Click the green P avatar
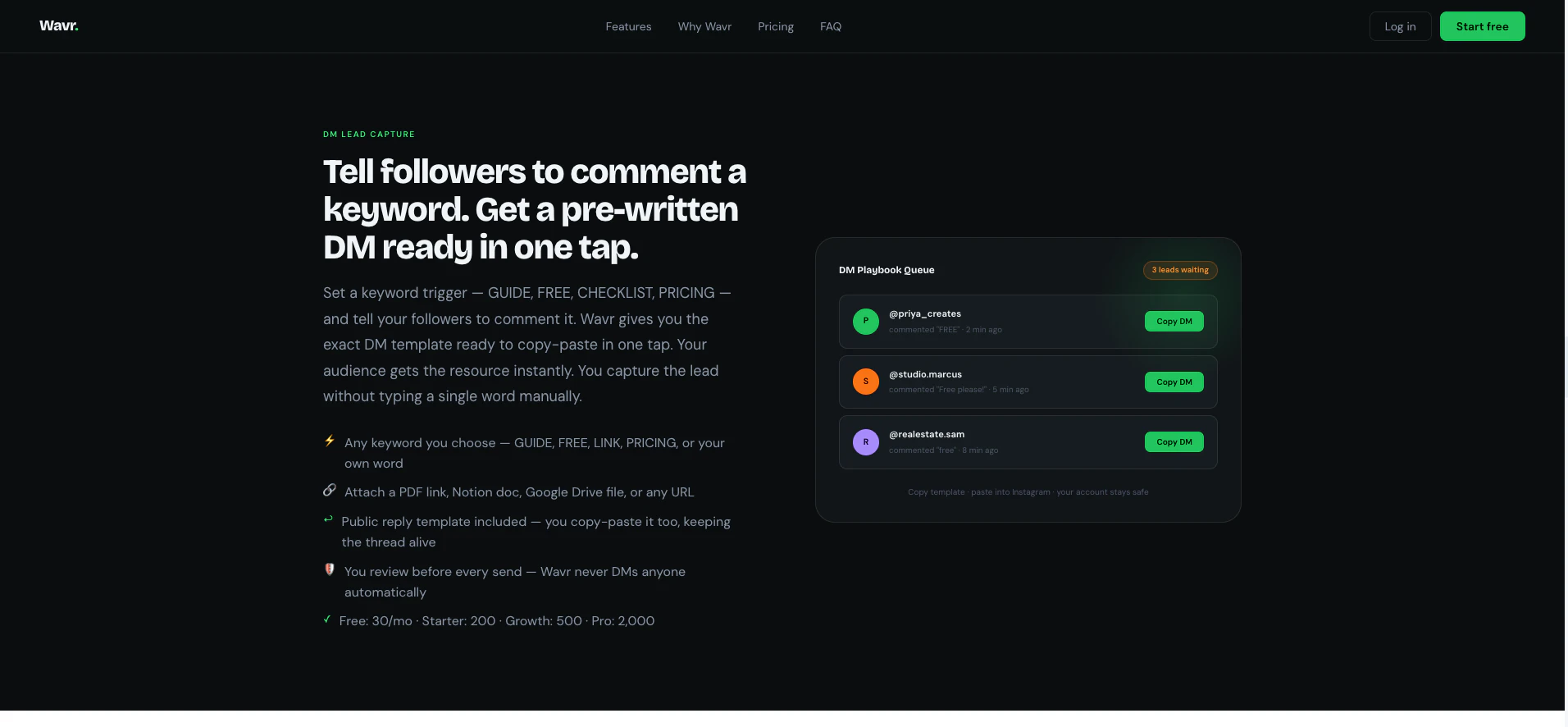 [865, 322]
